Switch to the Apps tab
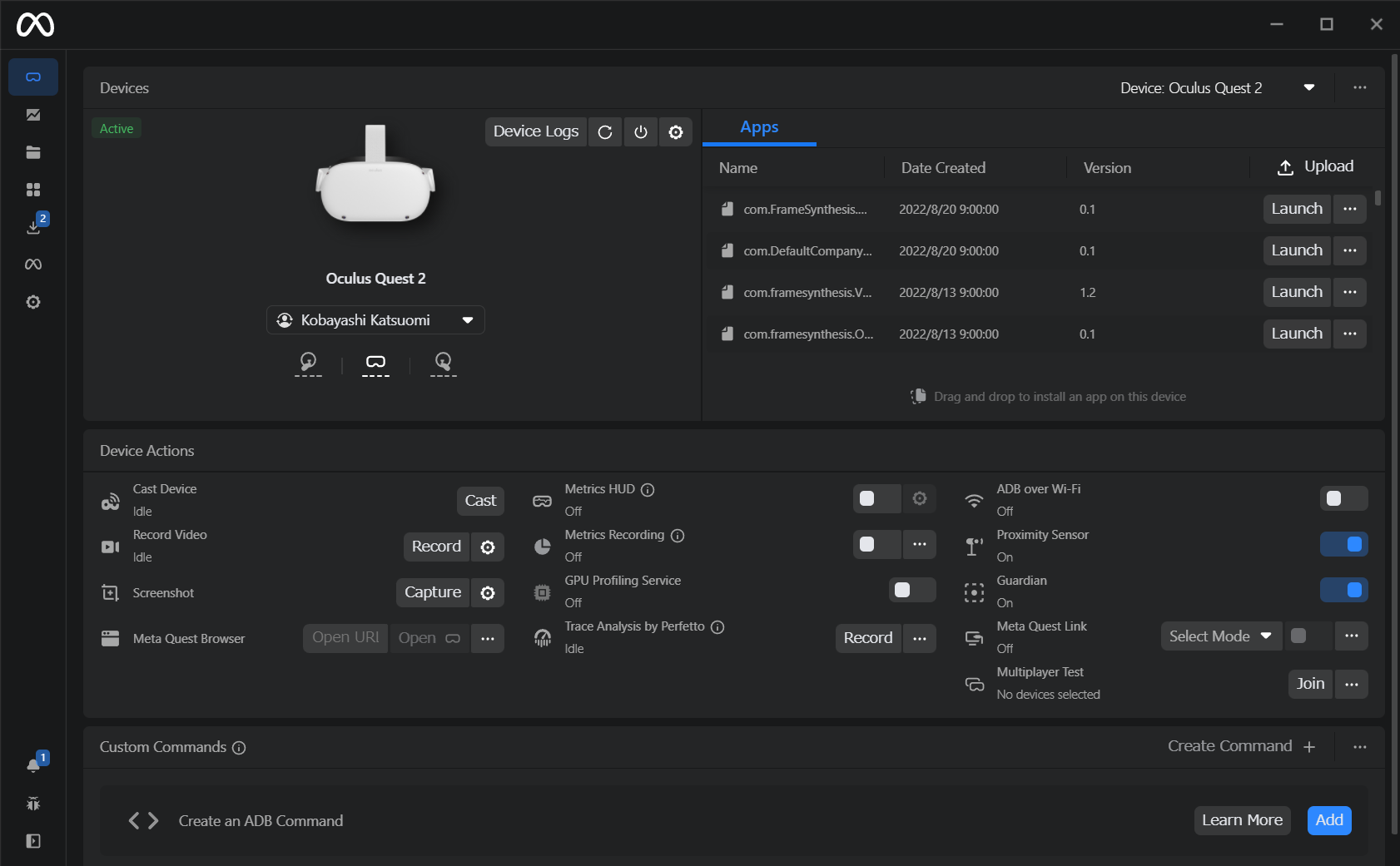This screenshot has width=1400, height=866. point(759,127)
